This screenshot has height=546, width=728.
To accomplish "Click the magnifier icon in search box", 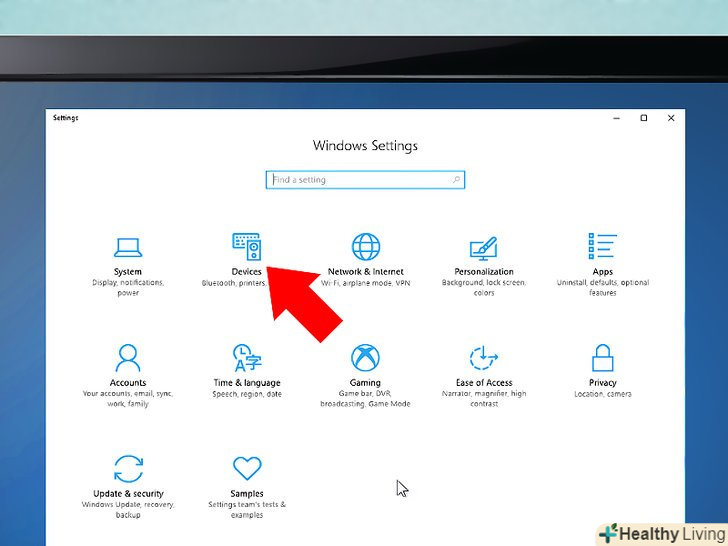I will [456, 180].
